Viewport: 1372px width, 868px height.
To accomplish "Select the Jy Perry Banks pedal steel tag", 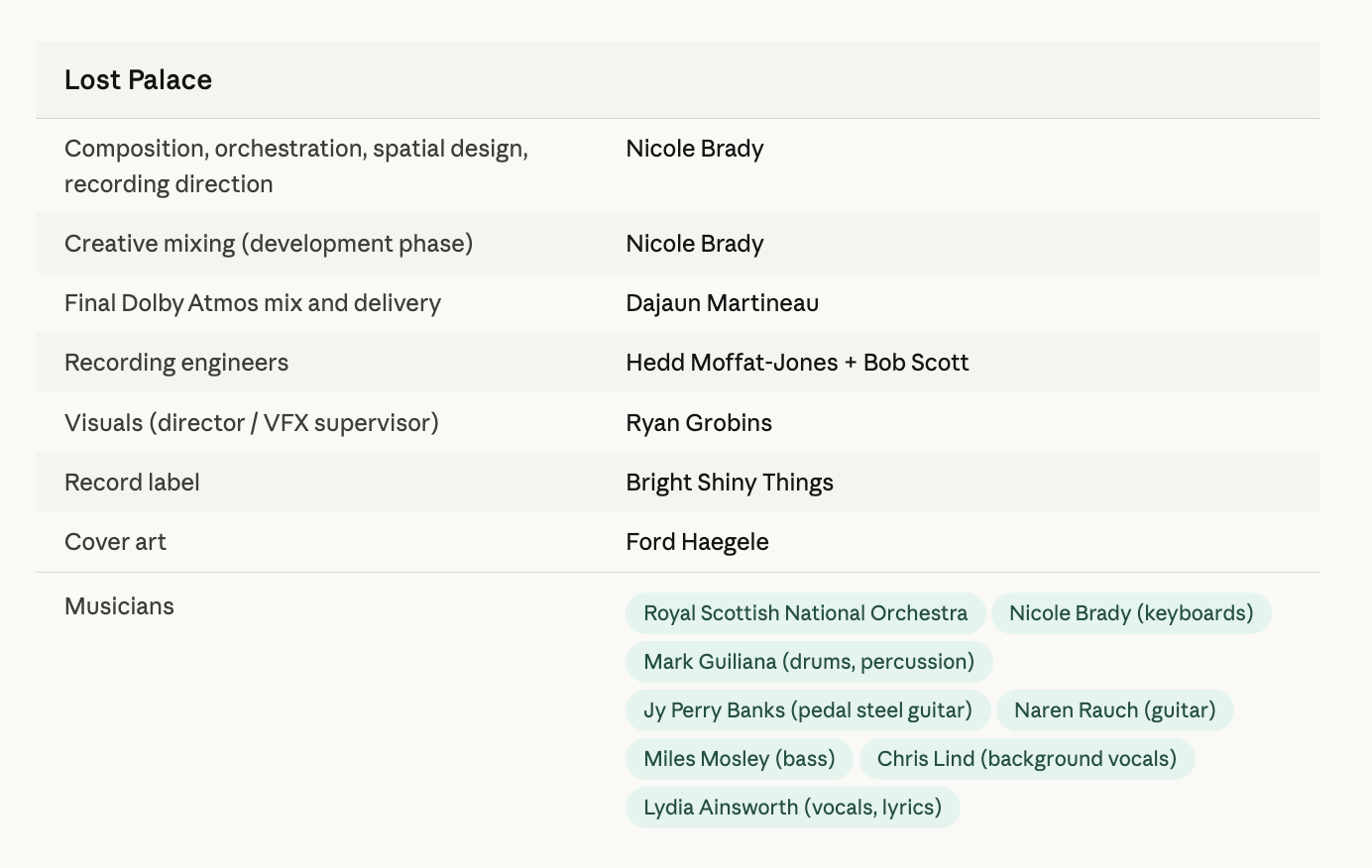I will pos(807,710).
